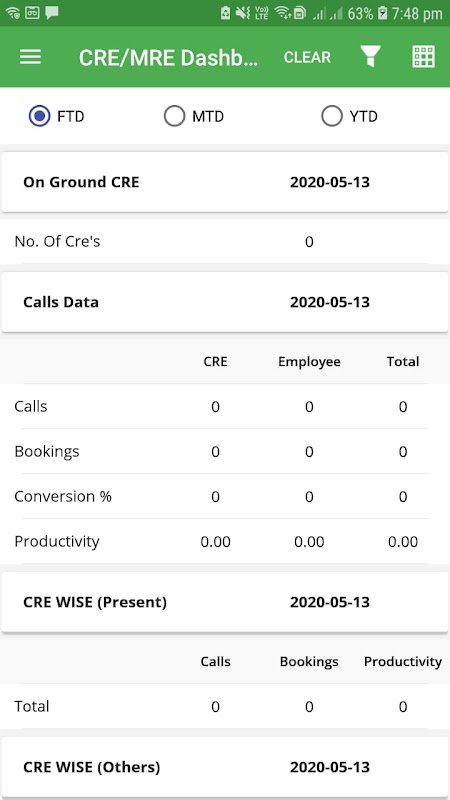Expand the CRE WISE (Present) header
The height and width of the screenshot is (800, 450).
click(224, 602)
